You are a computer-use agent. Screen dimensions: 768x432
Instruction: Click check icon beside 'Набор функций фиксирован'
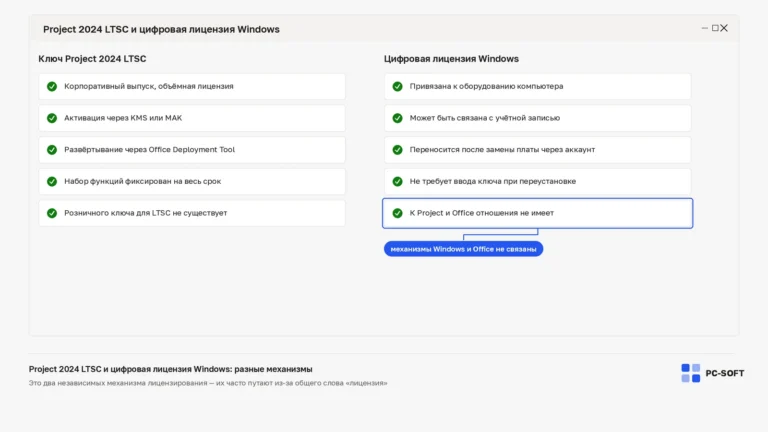point(52,181)
